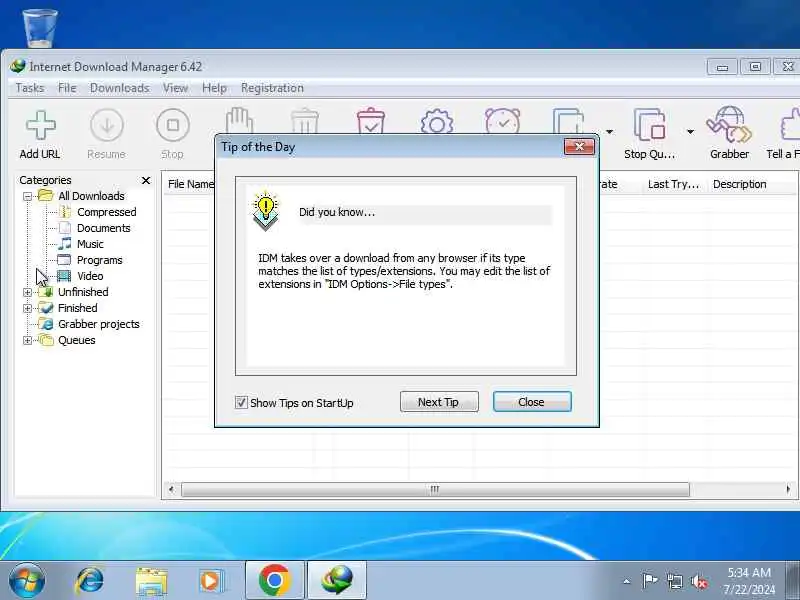Select the Programs category
800x600 pixels.
[x=99, y=260]
